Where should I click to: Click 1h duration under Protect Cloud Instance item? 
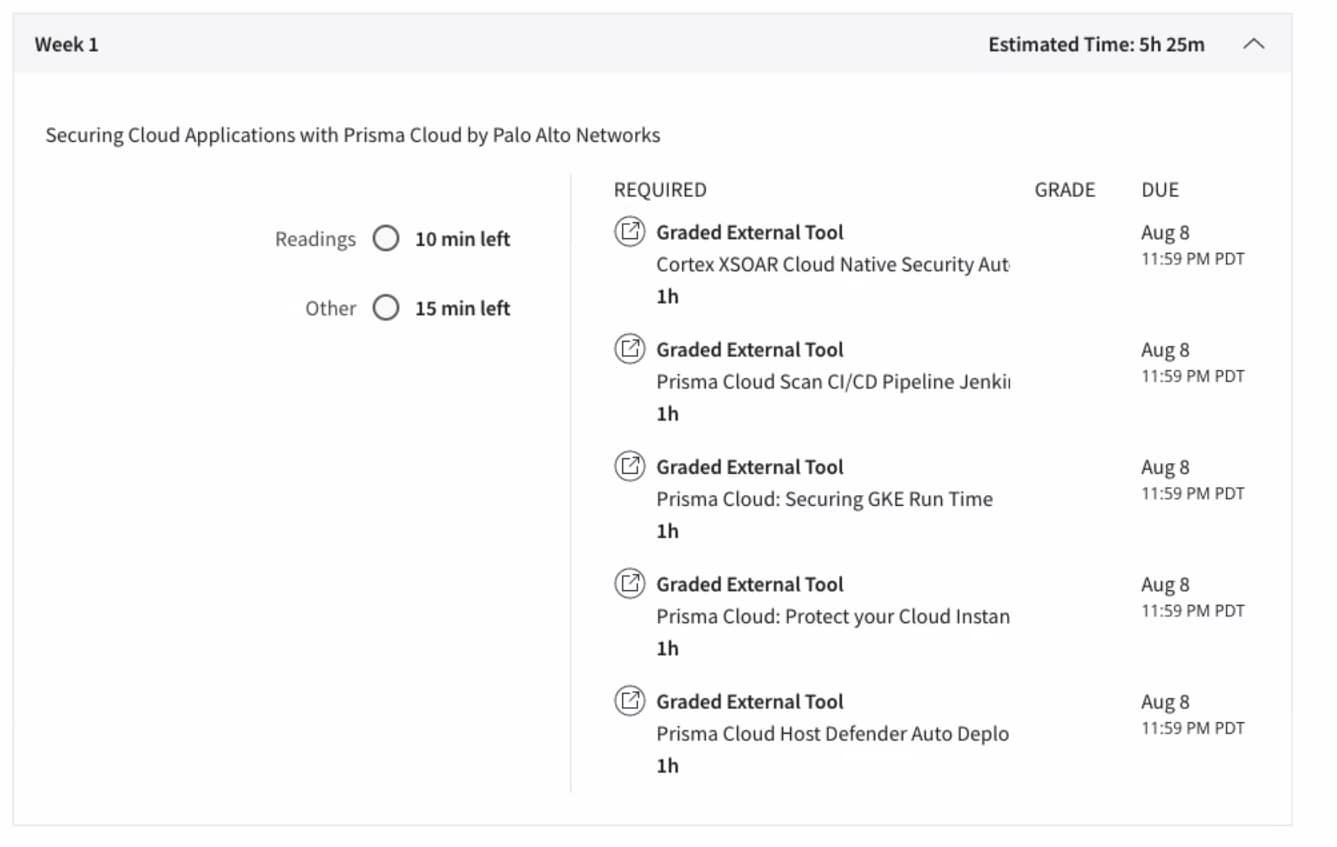pyautogui.click(x=667, y=648)
